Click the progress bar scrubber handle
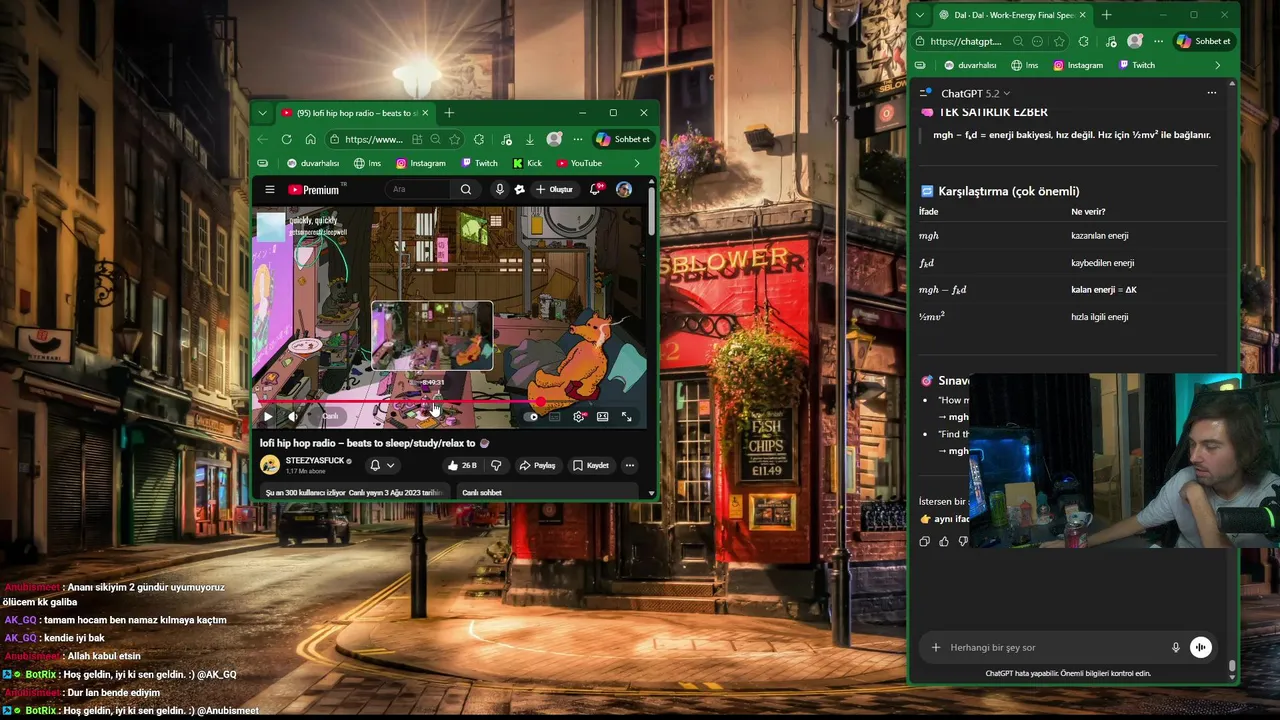The image size is (1280, 720). click(x=541, y=402)
